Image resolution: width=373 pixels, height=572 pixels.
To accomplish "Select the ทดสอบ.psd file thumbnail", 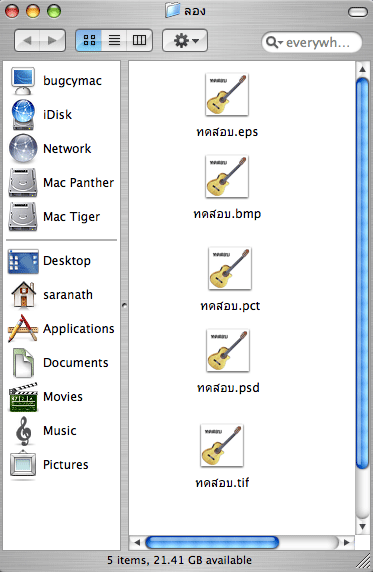I will click(228, 350).
